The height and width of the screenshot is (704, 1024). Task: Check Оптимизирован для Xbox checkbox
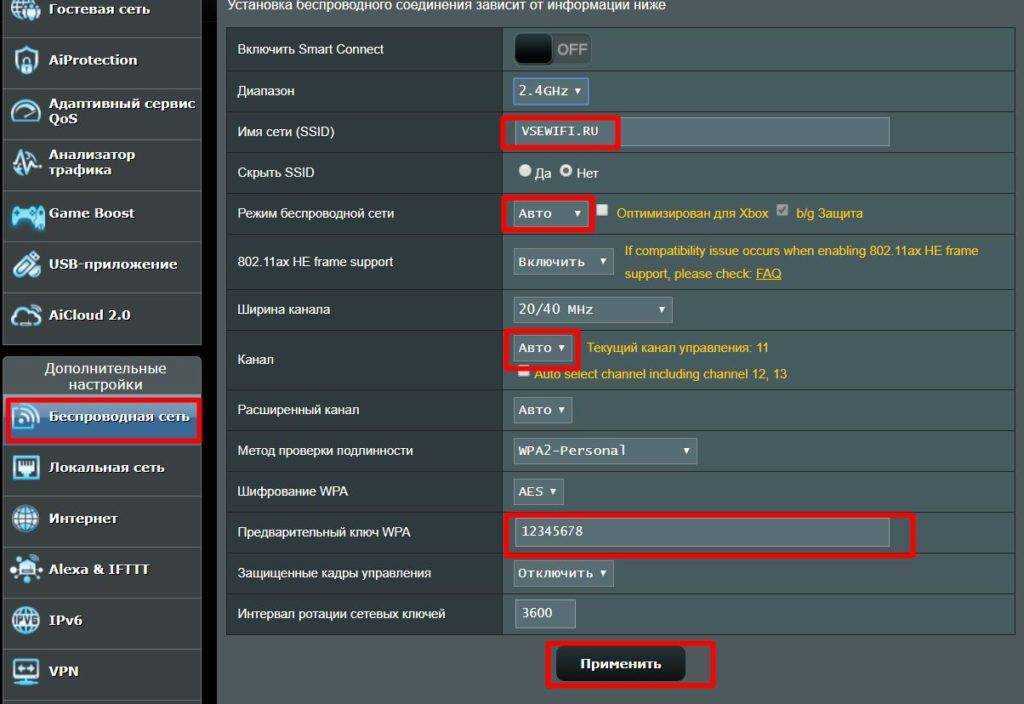pyautogui.click(x=602, y=210)
